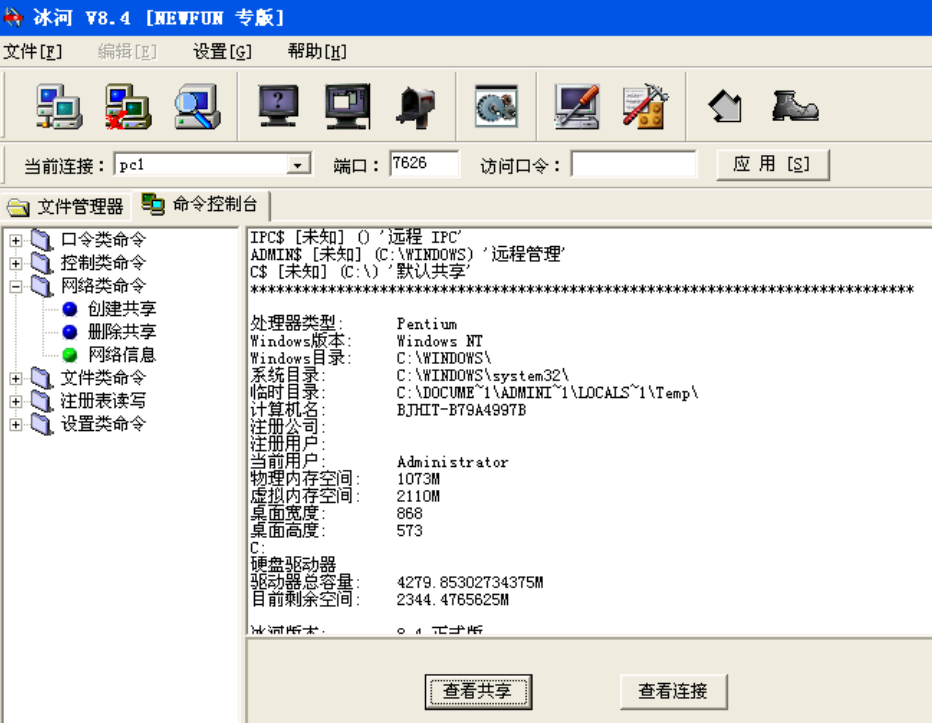Switch to the 文件管理器 tab
Image resolution: width=932 pixels, height=723 pixels.
65,207
